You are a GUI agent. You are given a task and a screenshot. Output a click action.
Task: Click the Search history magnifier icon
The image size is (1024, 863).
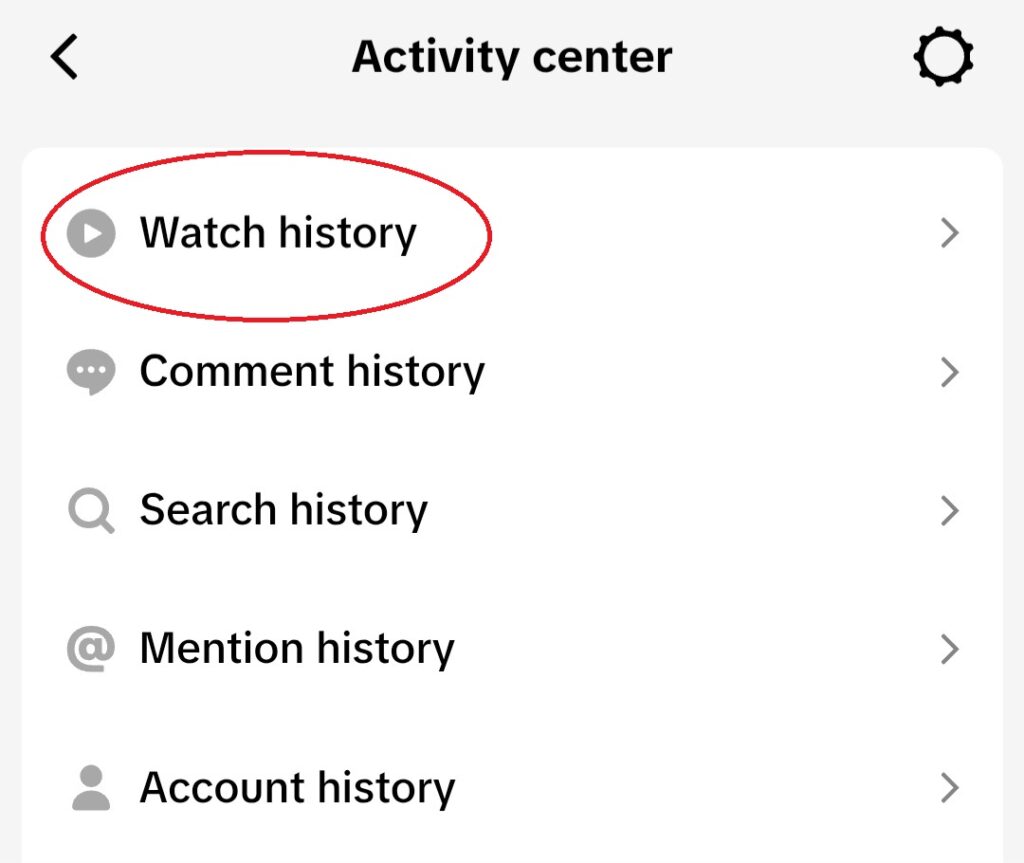91,510
